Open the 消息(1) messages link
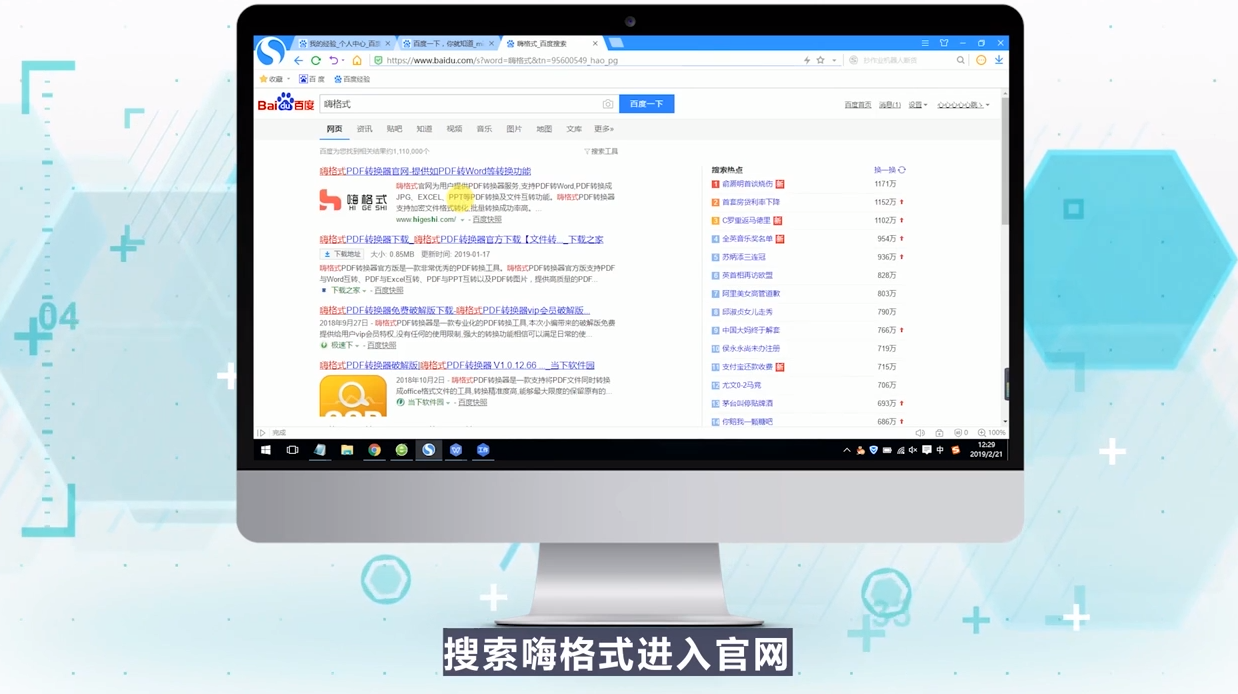This screenshot has height=694, width=1238. pyautogui.click(x=889, y=105)
